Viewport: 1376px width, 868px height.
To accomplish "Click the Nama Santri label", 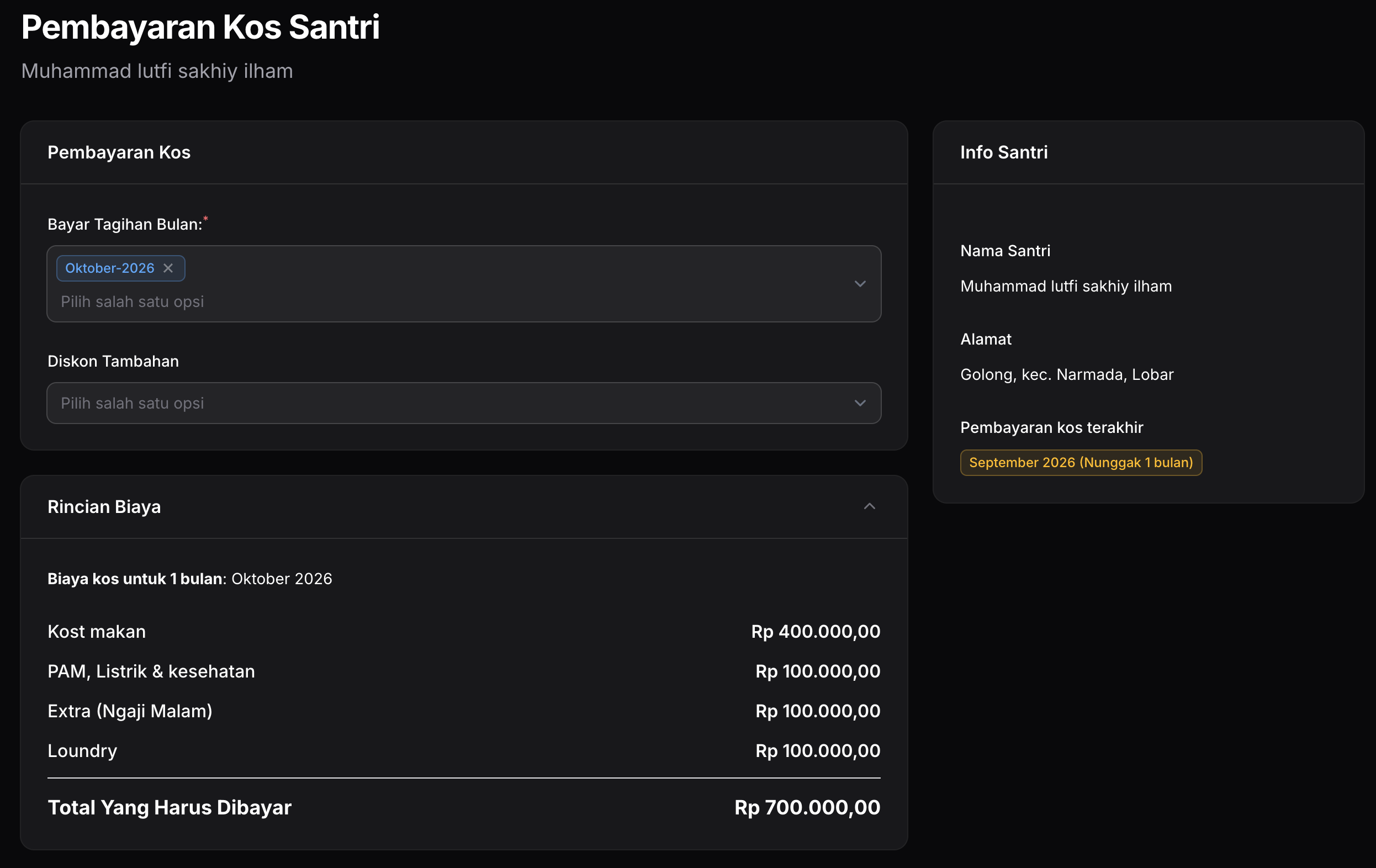I will click(1005, 250).
